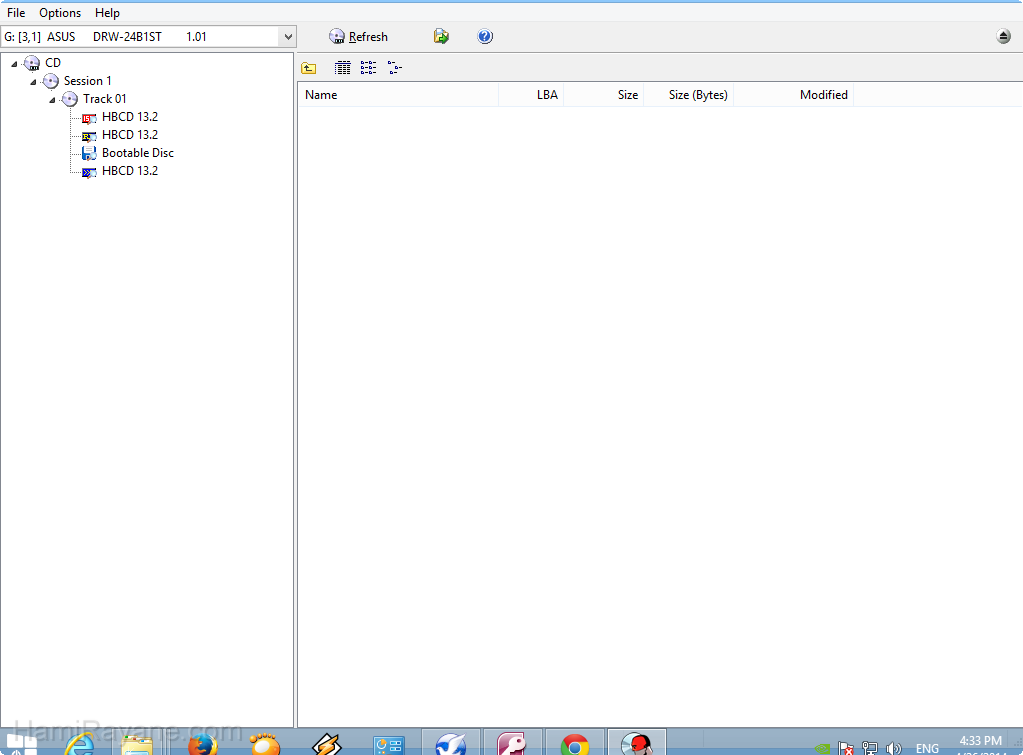Click the IsoBuster taskbar icon
This screenshot has height=755, width=1023.
(637, 743)
